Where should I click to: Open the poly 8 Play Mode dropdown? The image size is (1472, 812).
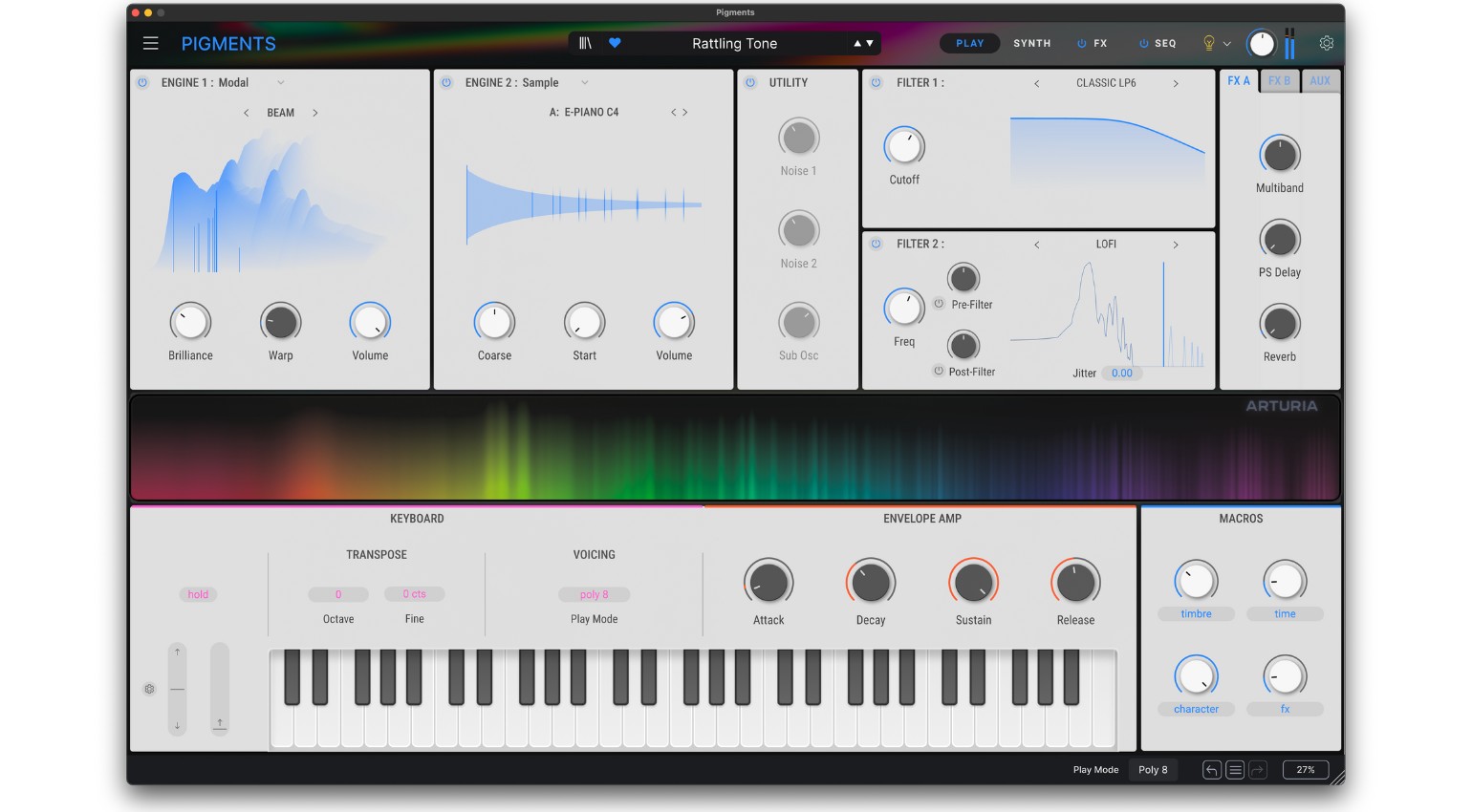pyautogui.click(x=594, y=594)
